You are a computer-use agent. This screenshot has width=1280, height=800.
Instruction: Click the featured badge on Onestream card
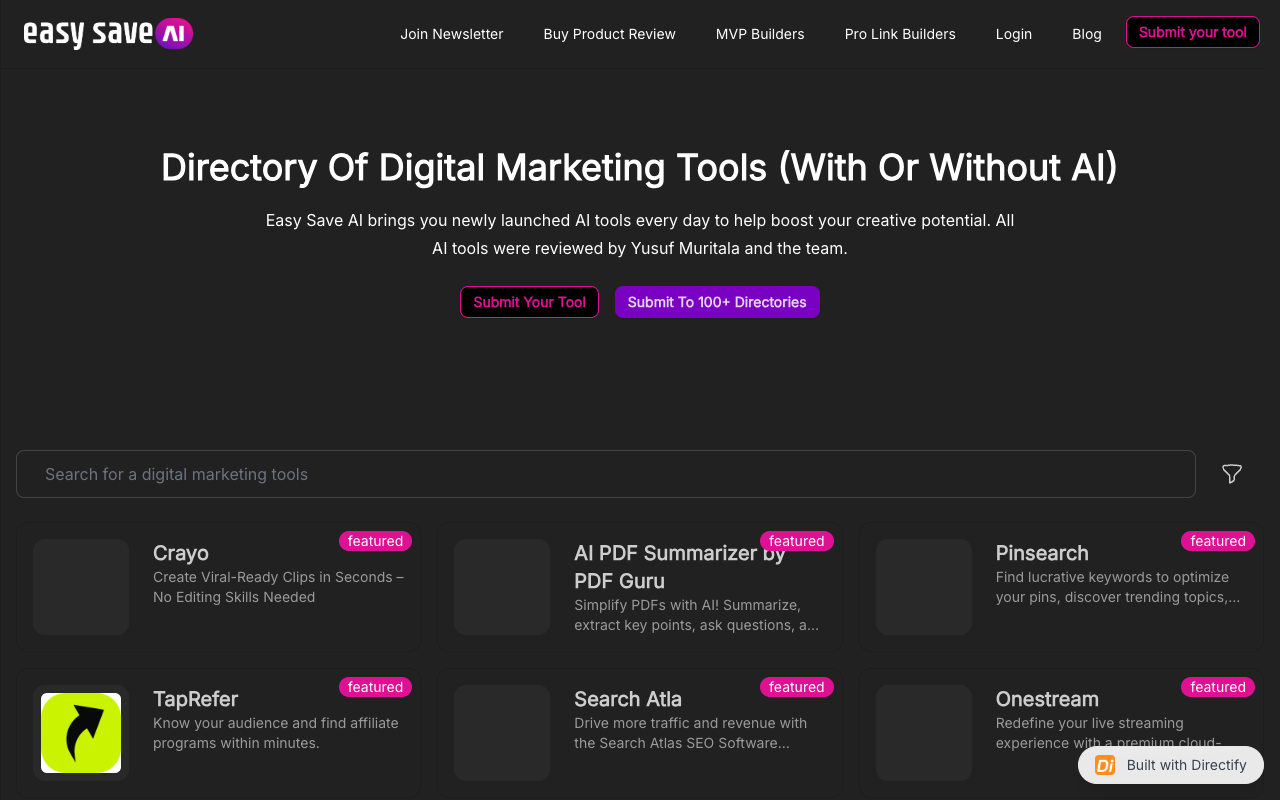(1218, 687)
